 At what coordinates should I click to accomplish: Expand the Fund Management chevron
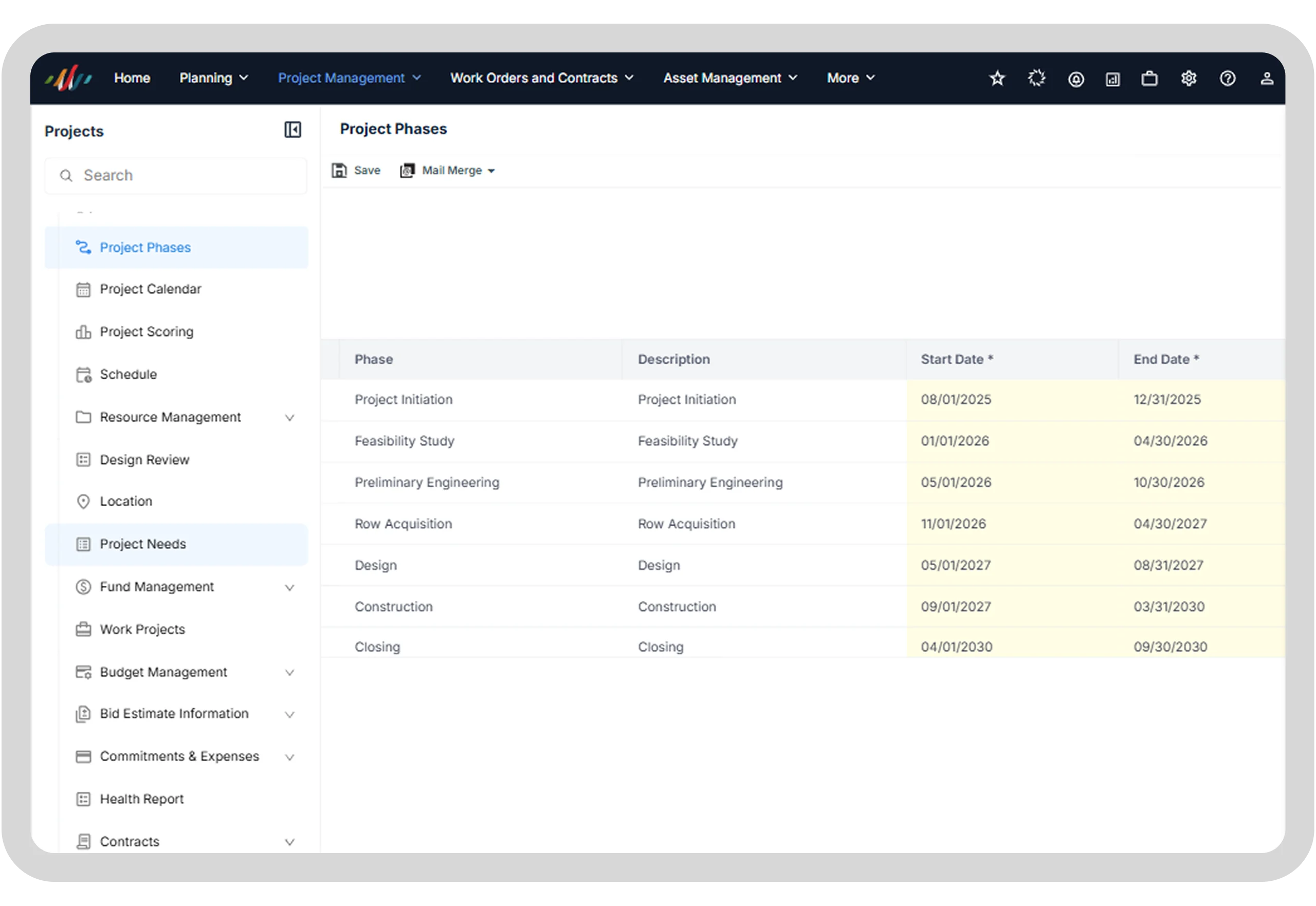[289, 587]
